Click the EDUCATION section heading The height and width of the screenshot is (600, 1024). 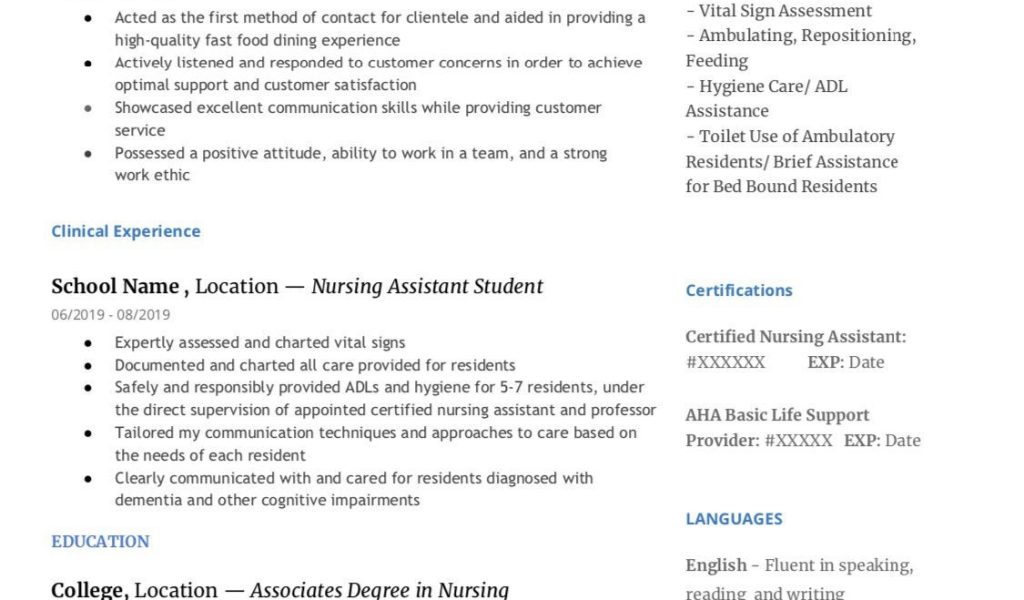(100, 541)
